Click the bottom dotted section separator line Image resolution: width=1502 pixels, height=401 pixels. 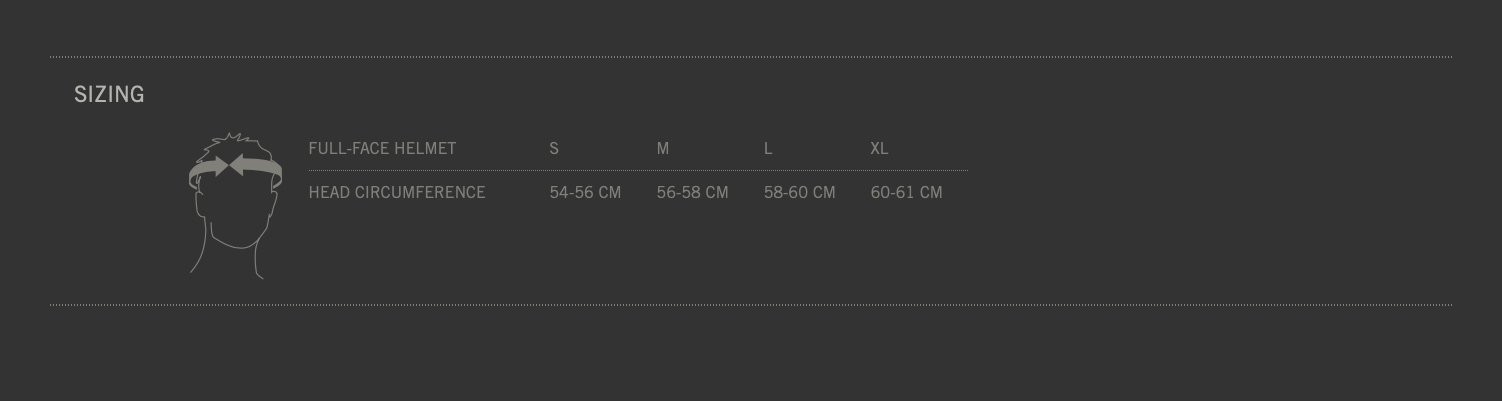(751, 305)
